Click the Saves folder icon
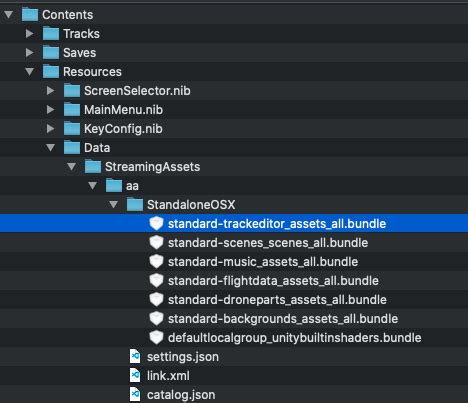468x403 pixels. click(x=51, y=52)
